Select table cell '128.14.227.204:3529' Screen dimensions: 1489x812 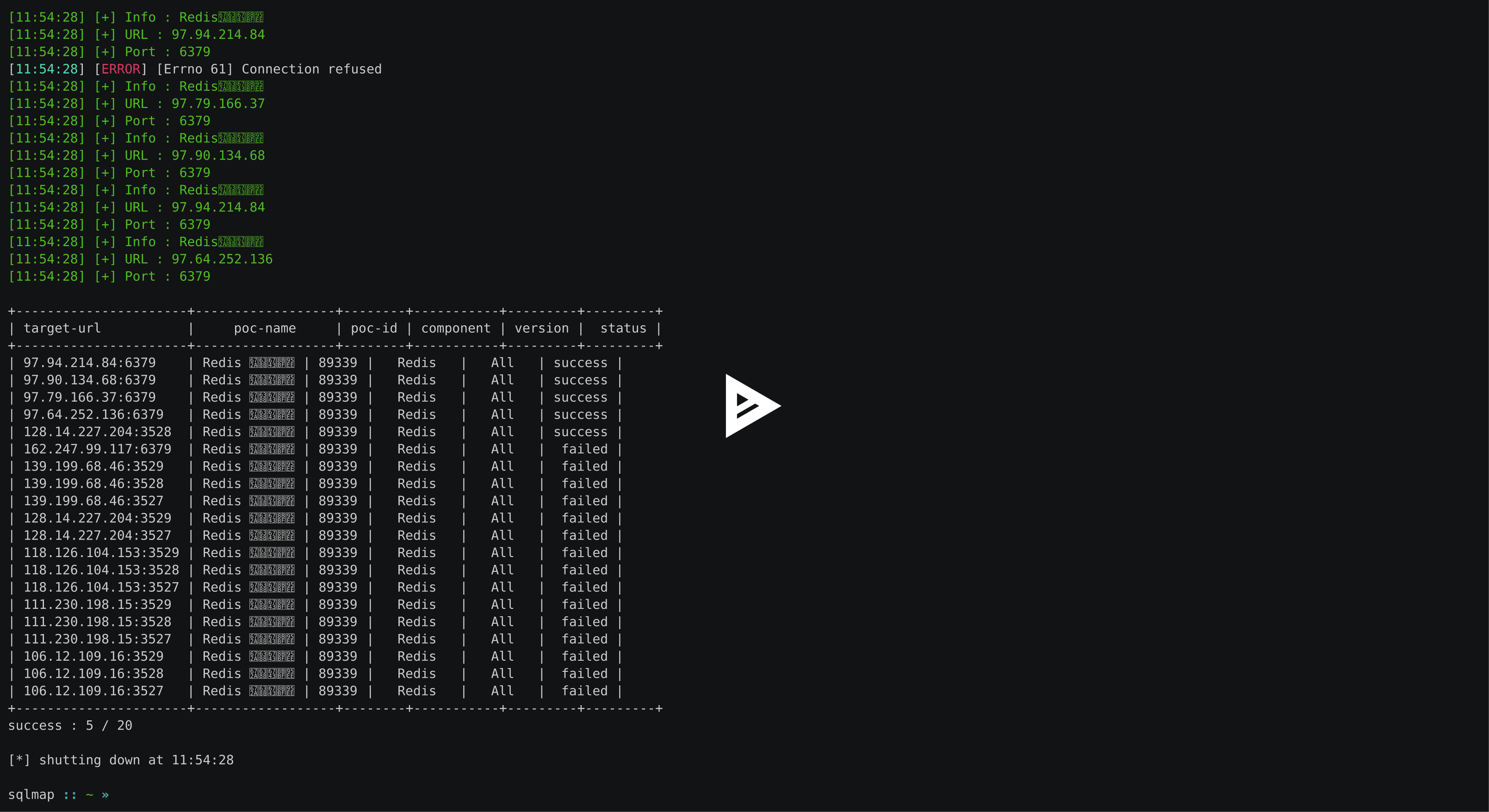[x=97, y=518]
